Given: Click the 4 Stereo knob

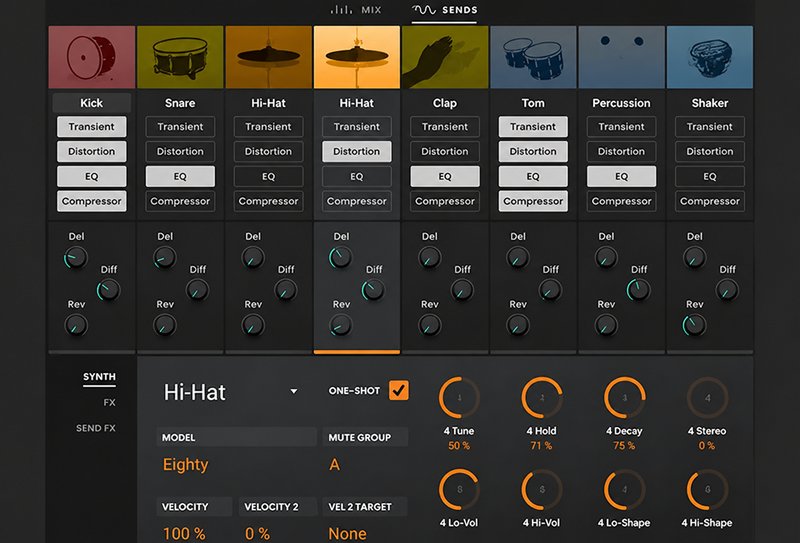Looking at the screenshot, I should (x=707, y=398).
